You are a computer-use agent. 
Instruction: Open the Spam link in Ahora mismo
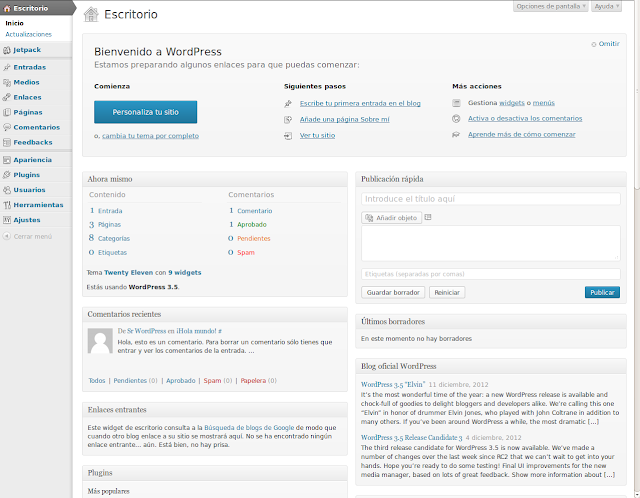pos(246,253)
